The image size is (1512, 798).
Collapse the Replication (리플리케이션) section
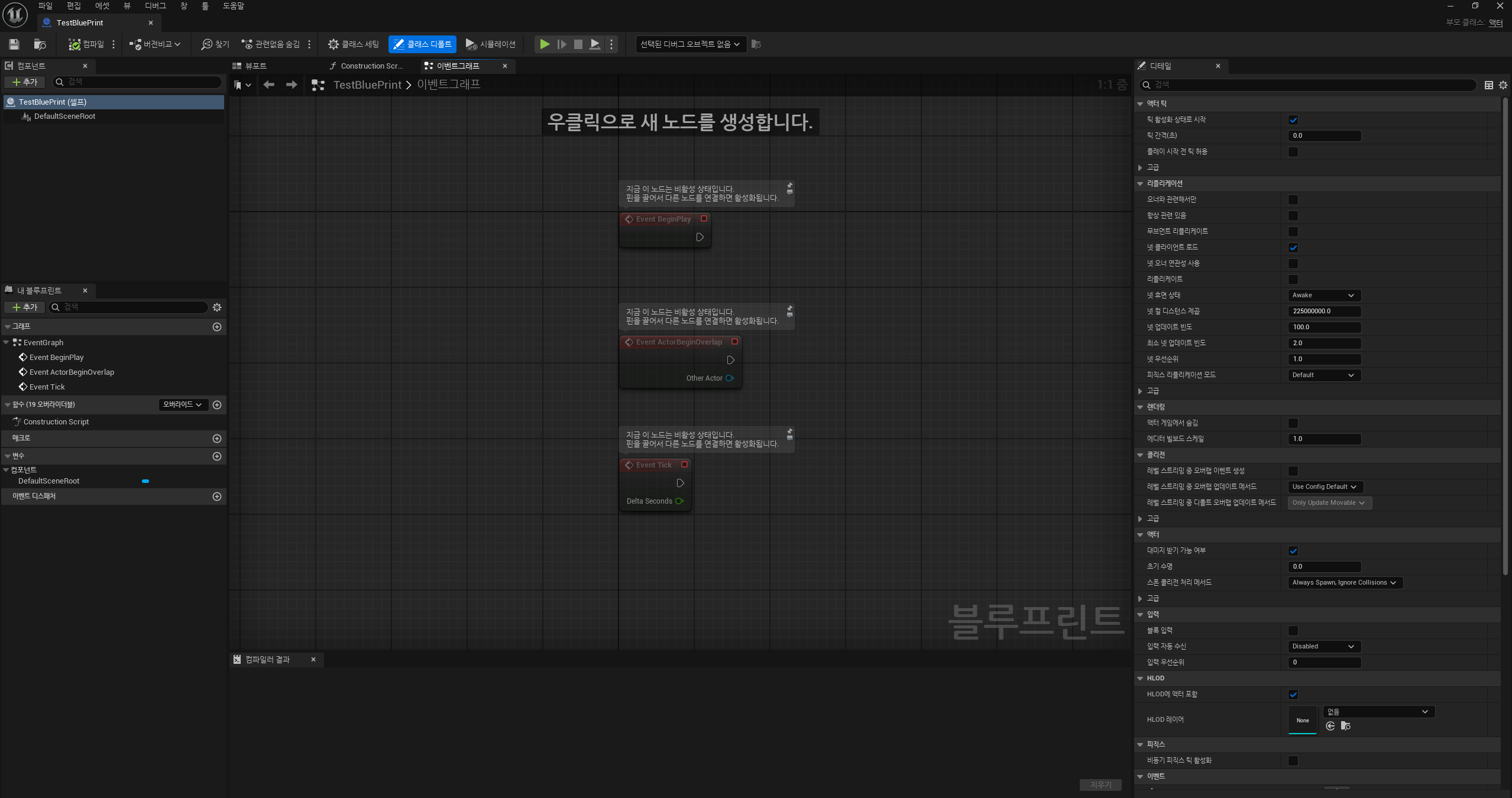[1140, 184]
